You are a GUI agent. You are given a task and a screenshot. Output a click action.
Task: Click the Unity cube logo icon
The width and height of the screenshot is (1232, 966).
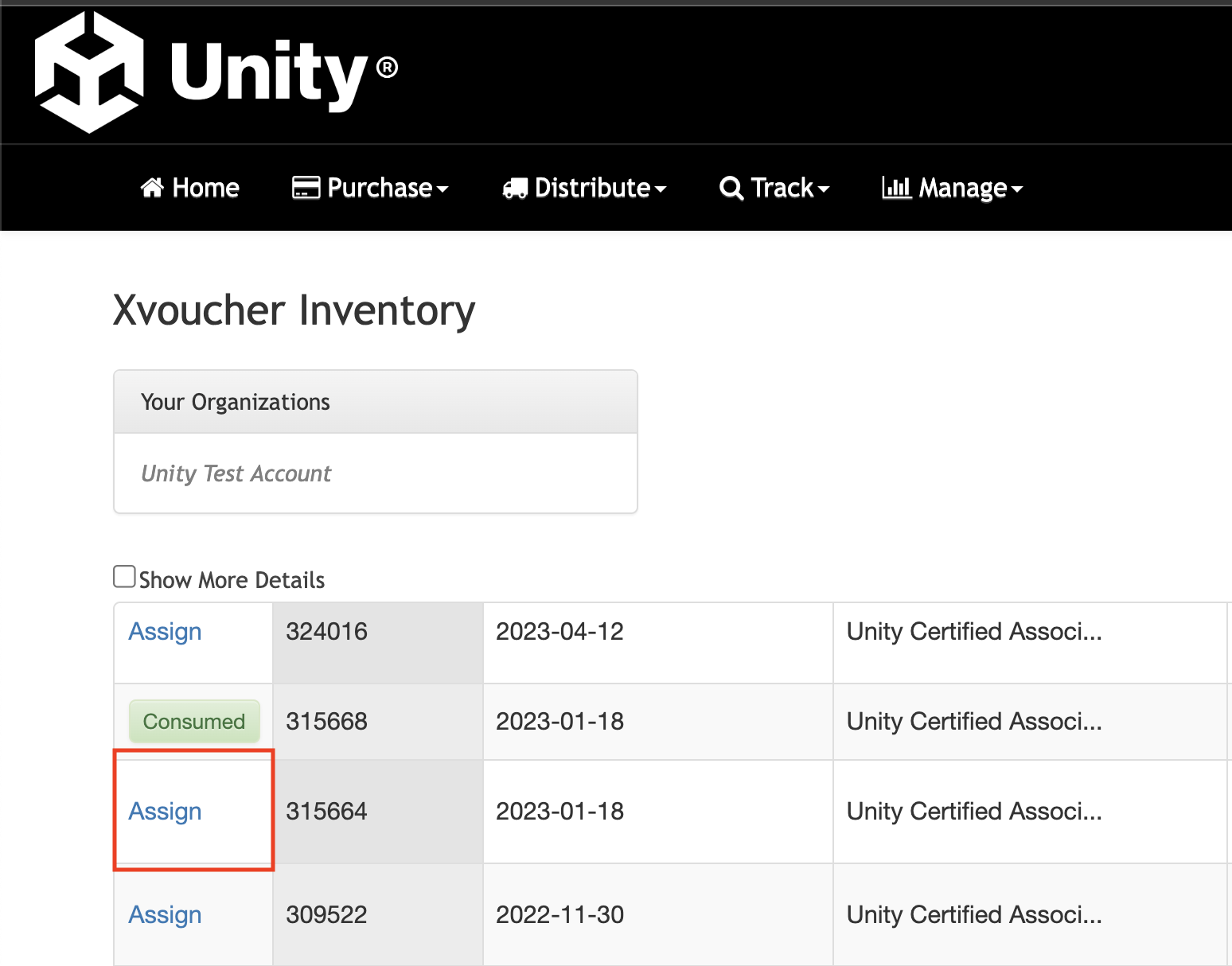point(89,72)
